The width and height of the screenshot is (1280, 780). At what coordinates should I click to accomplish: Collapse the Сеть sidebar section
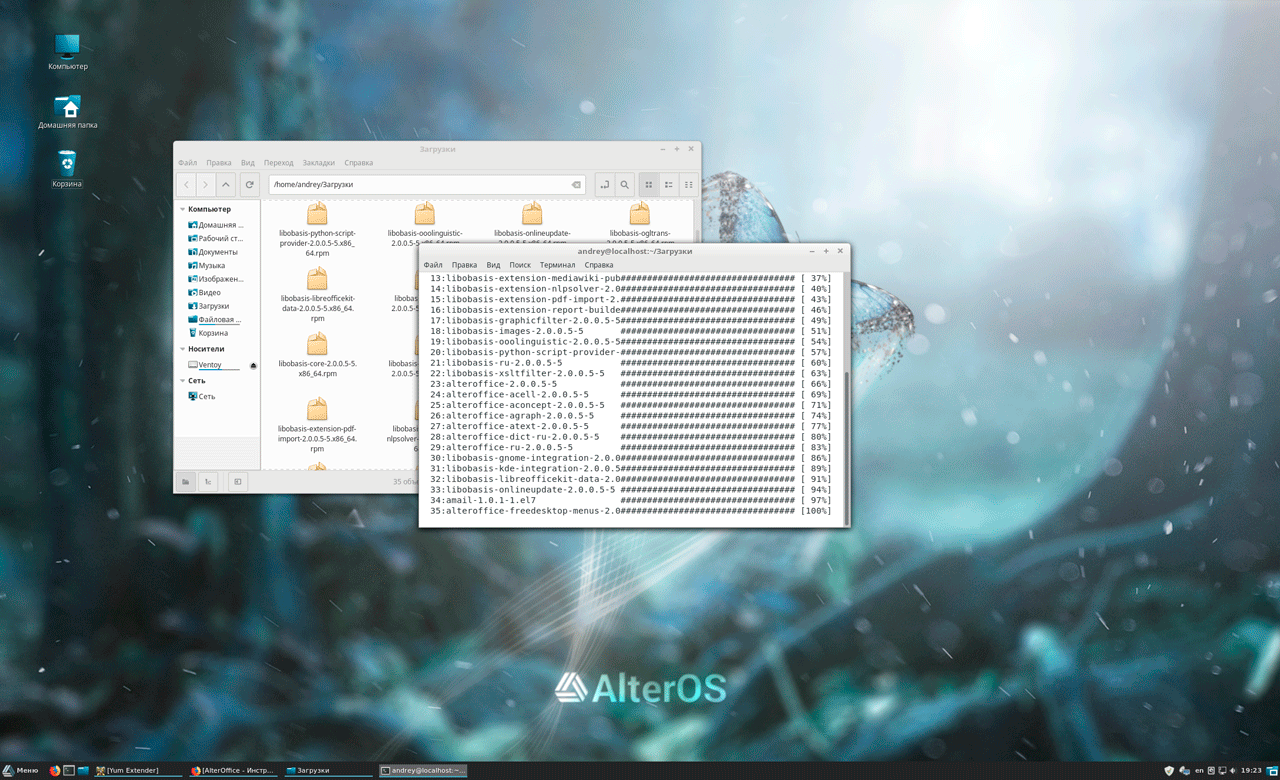(x=182, y=381)
